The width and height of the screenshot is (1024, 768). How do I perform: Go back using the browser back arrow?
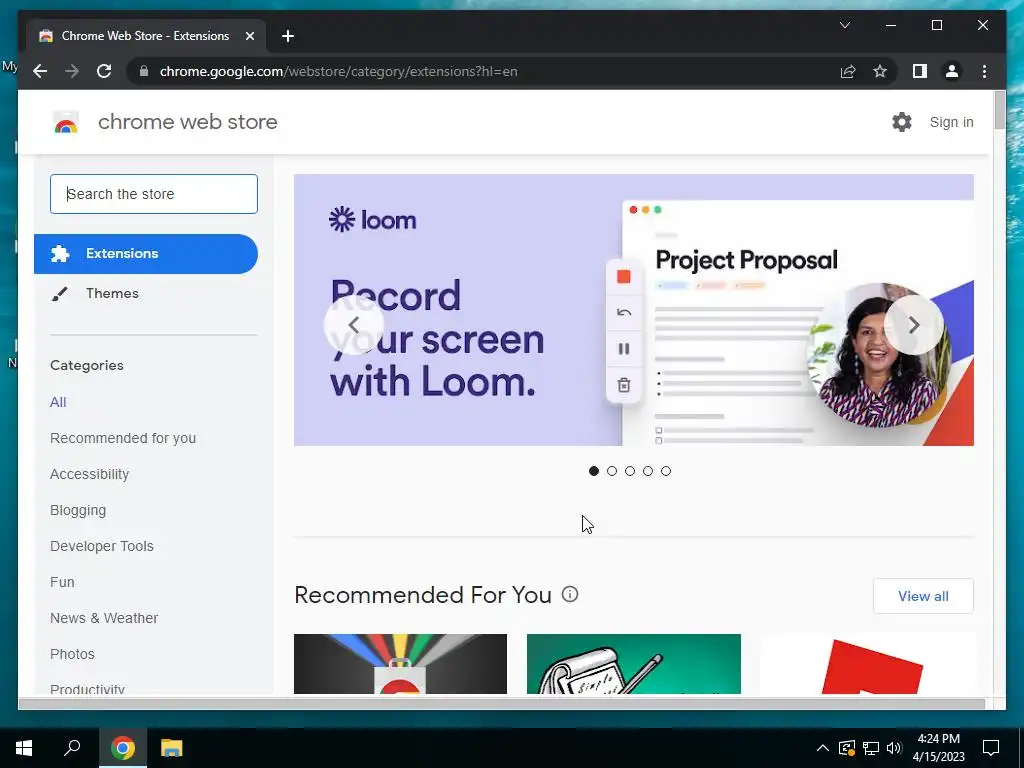pos(40,71)
